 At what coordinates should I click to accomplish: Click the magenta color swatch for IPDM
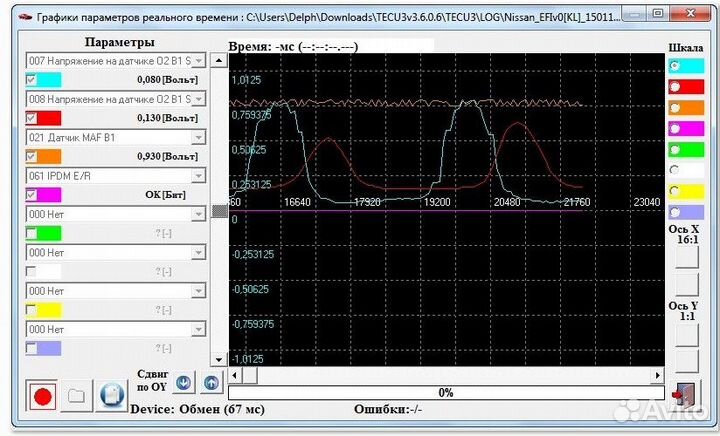pyautogui.click(x=50, y=194)
